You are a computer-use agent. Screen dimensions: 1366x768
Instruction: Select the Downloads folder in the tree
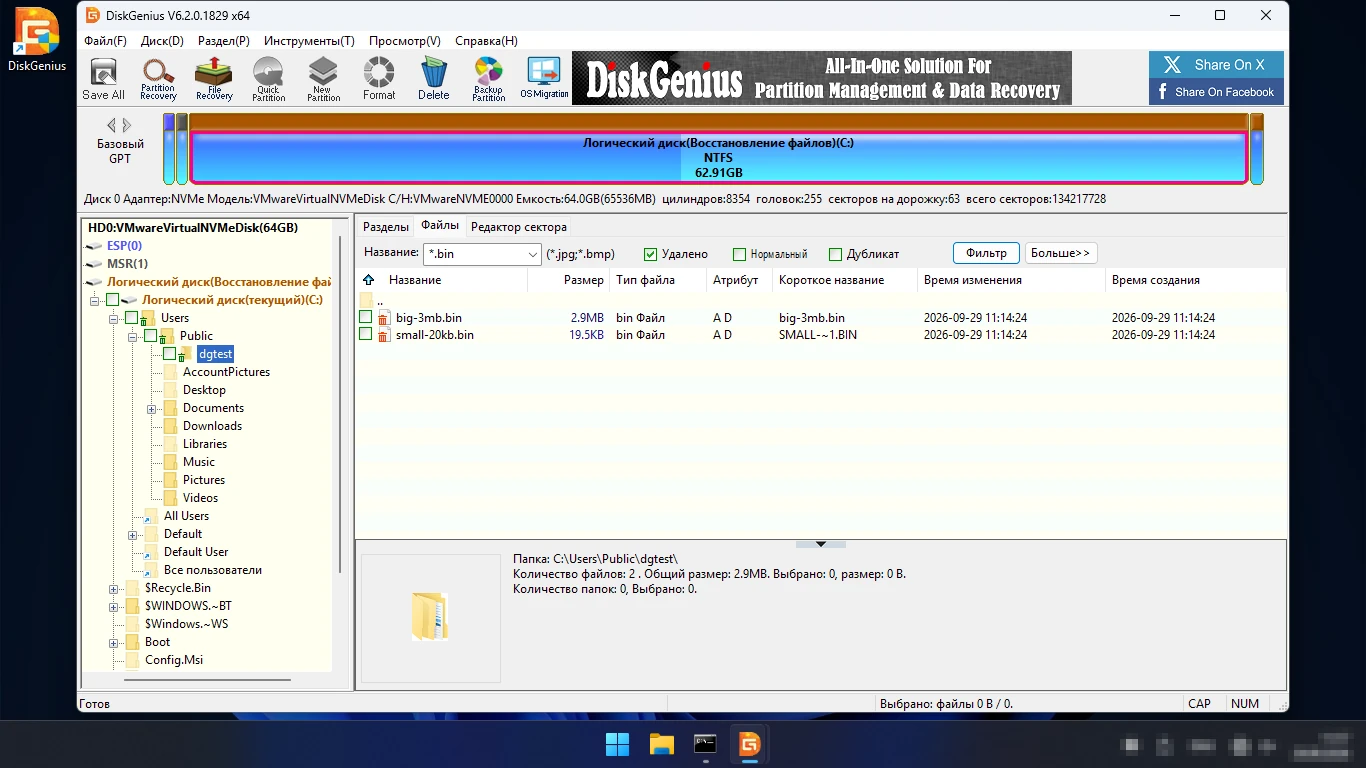(x=212, y=426)
